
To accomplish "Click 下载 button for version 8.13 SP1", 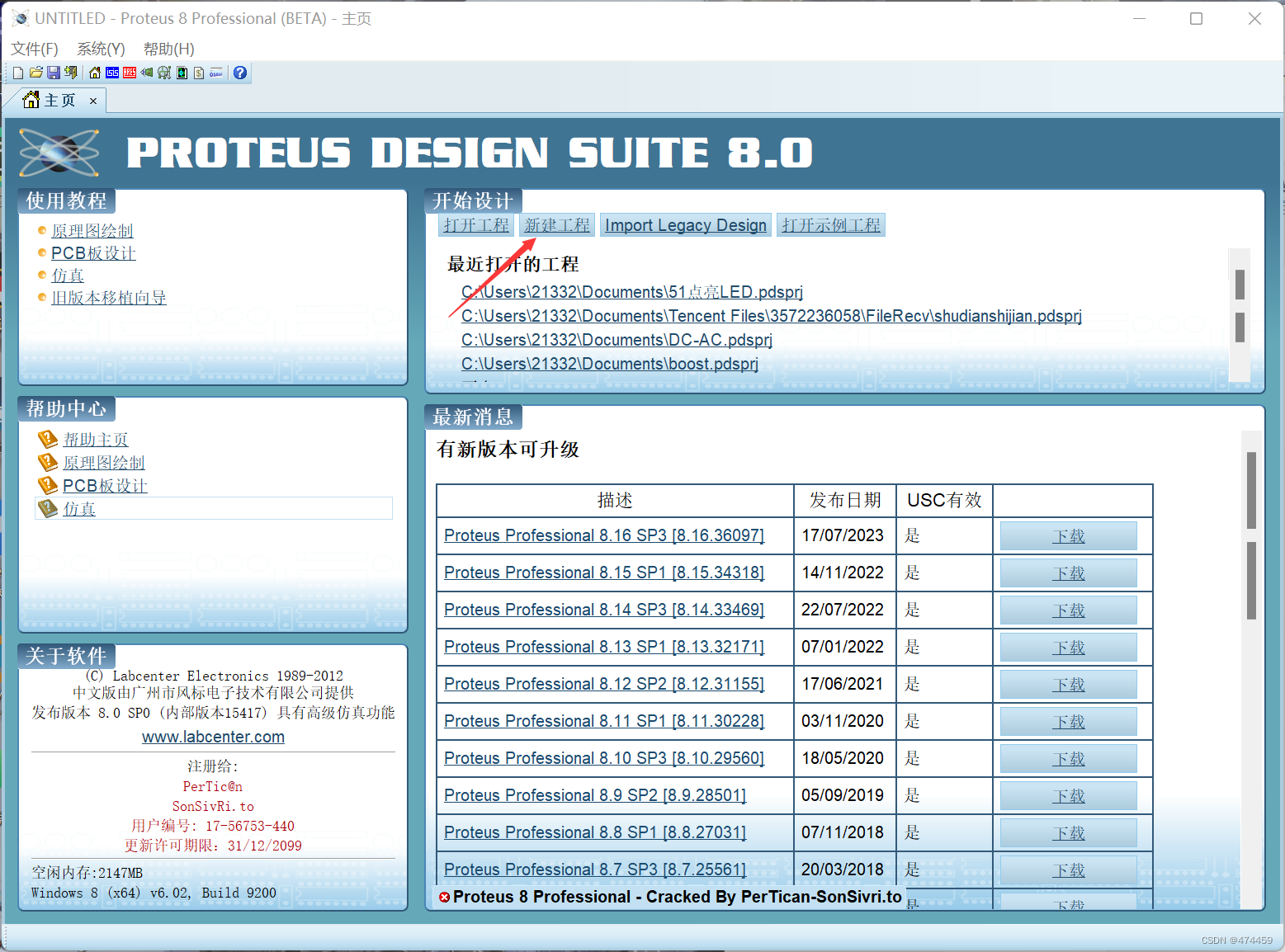I will coord(1069,648).
